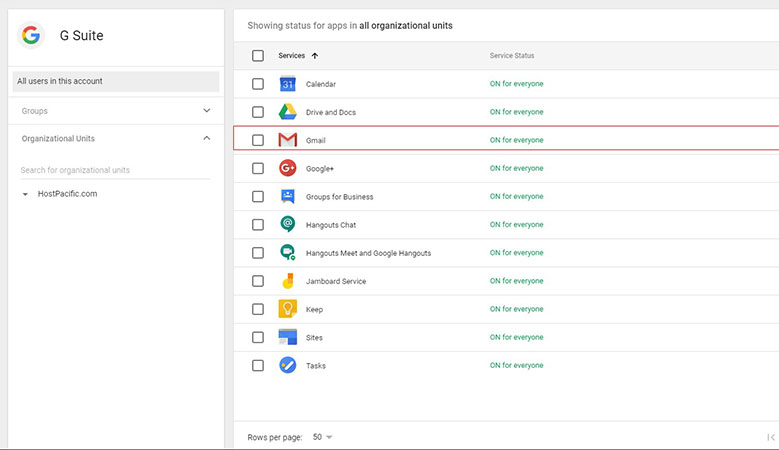Click the Gmail envelope icon
This screenshot has height=450, width=779.
click(x=288, y=140)
